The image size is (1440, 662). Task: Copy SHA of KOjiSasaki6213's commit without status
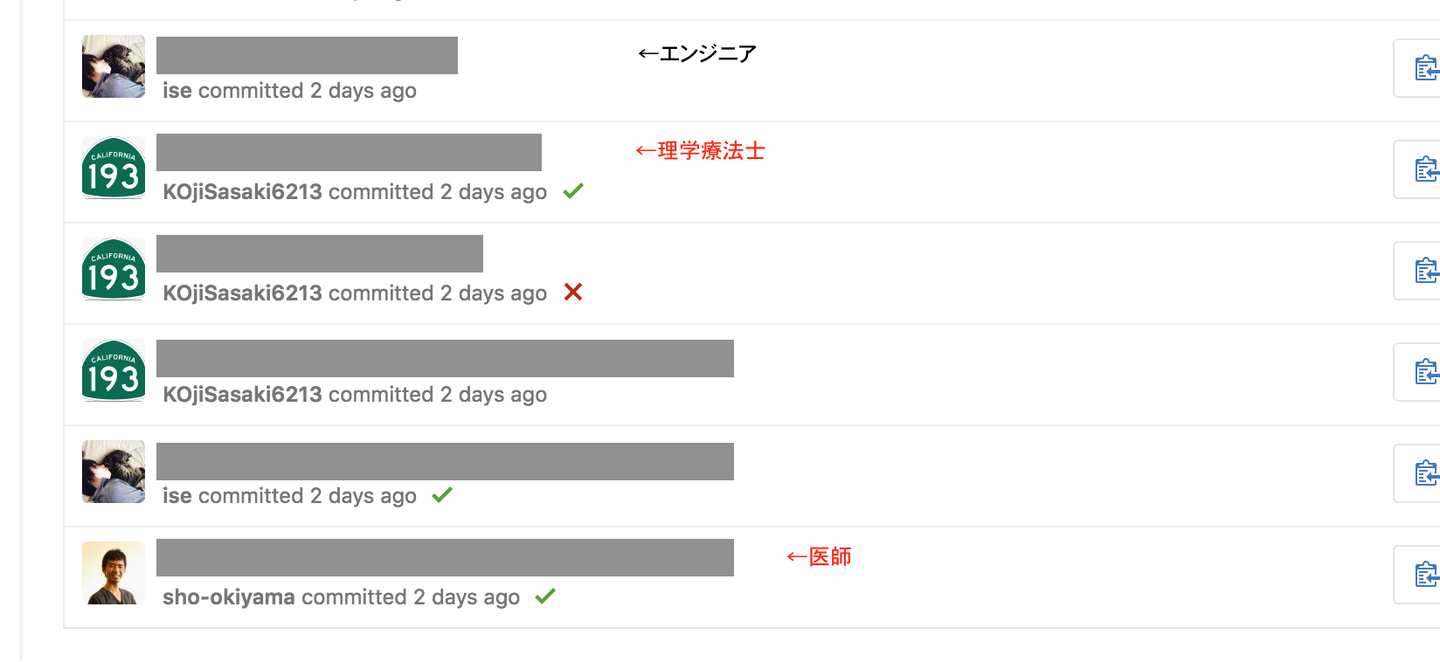coord(1424,372)
